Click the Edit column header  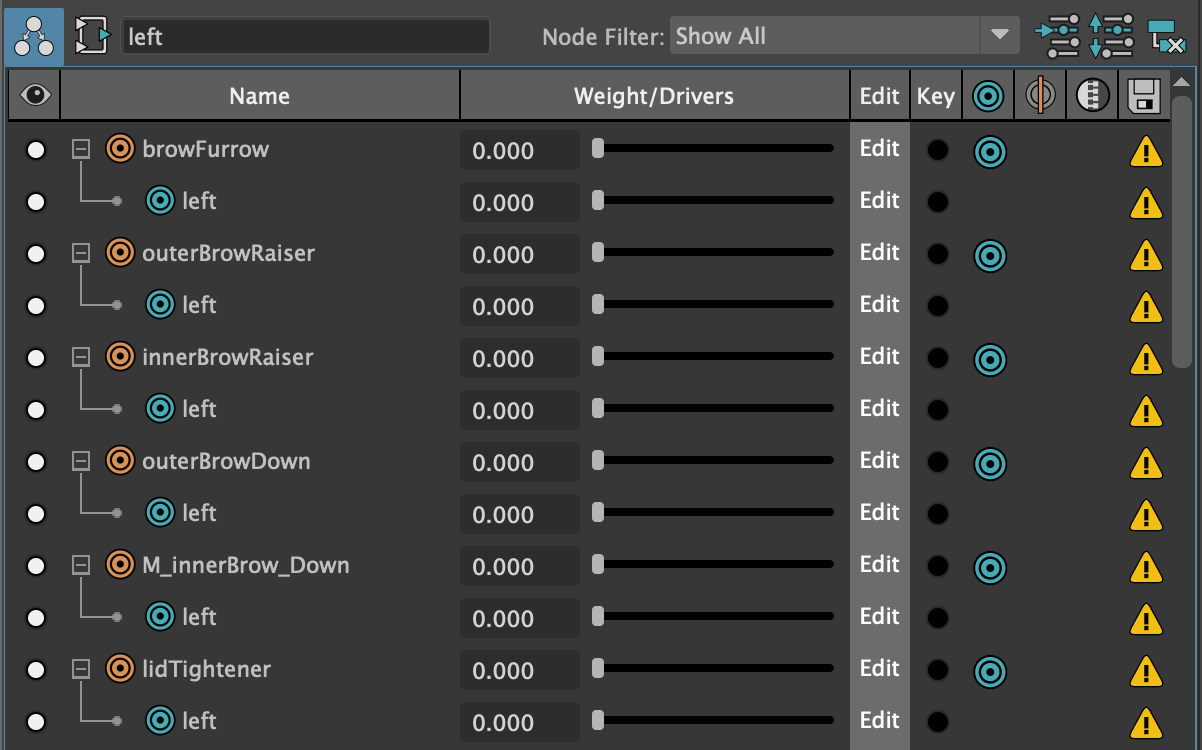click(880, 96)
